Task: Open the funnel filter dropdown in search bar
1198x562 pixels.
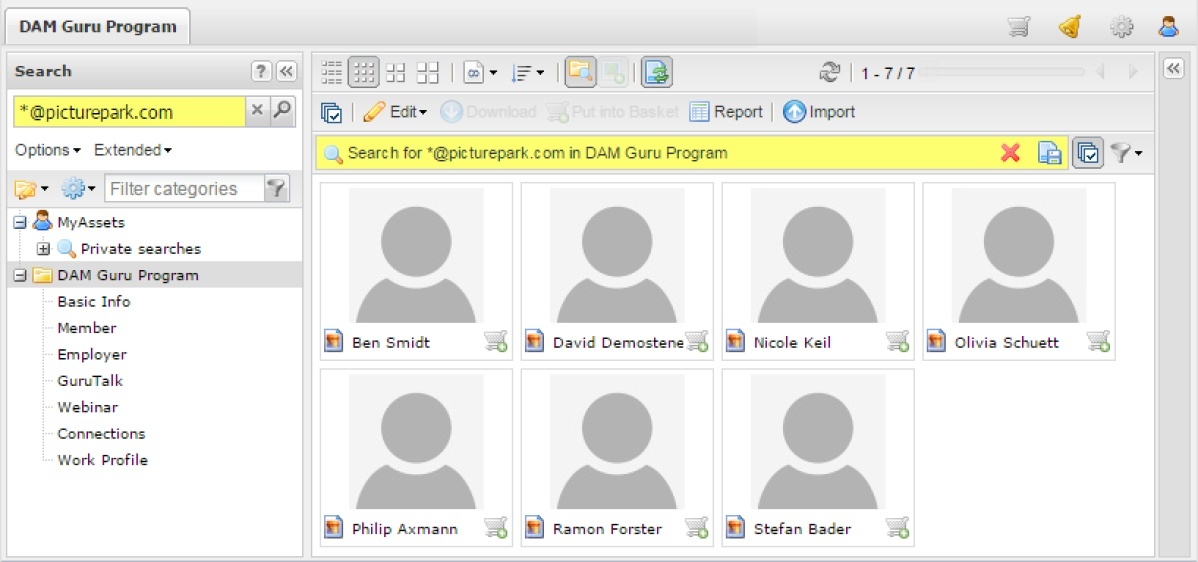Action: [x=1126, y=153]
